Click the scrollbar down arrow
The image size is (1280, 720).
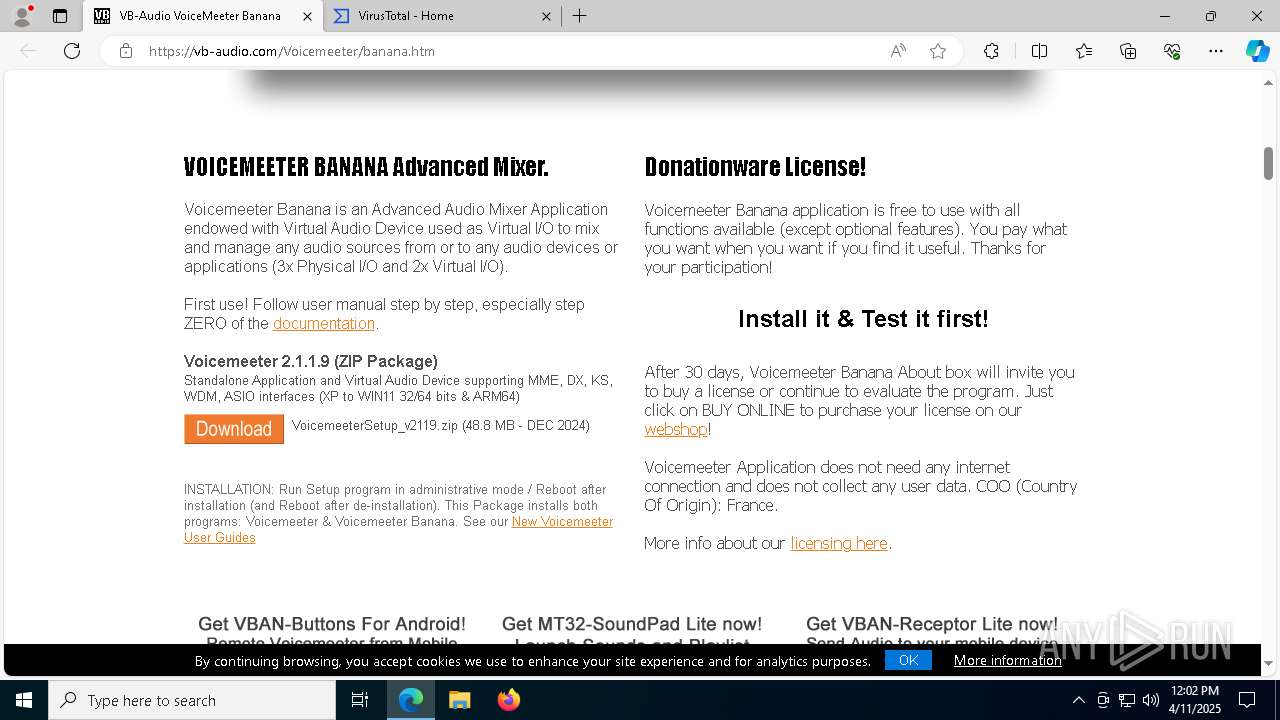1268,663
